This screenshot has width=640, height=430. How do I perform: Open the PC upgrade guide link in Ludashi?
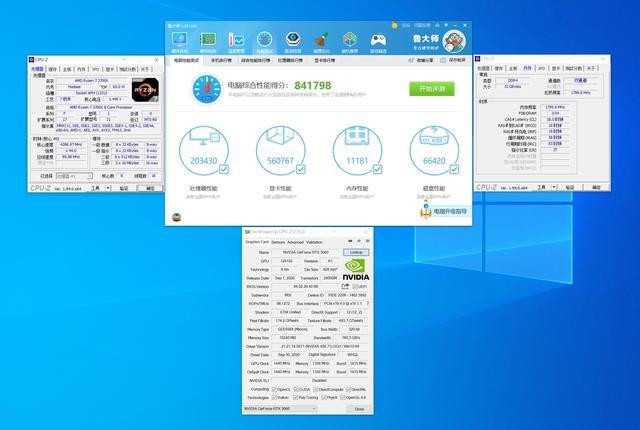click(450, 211)
